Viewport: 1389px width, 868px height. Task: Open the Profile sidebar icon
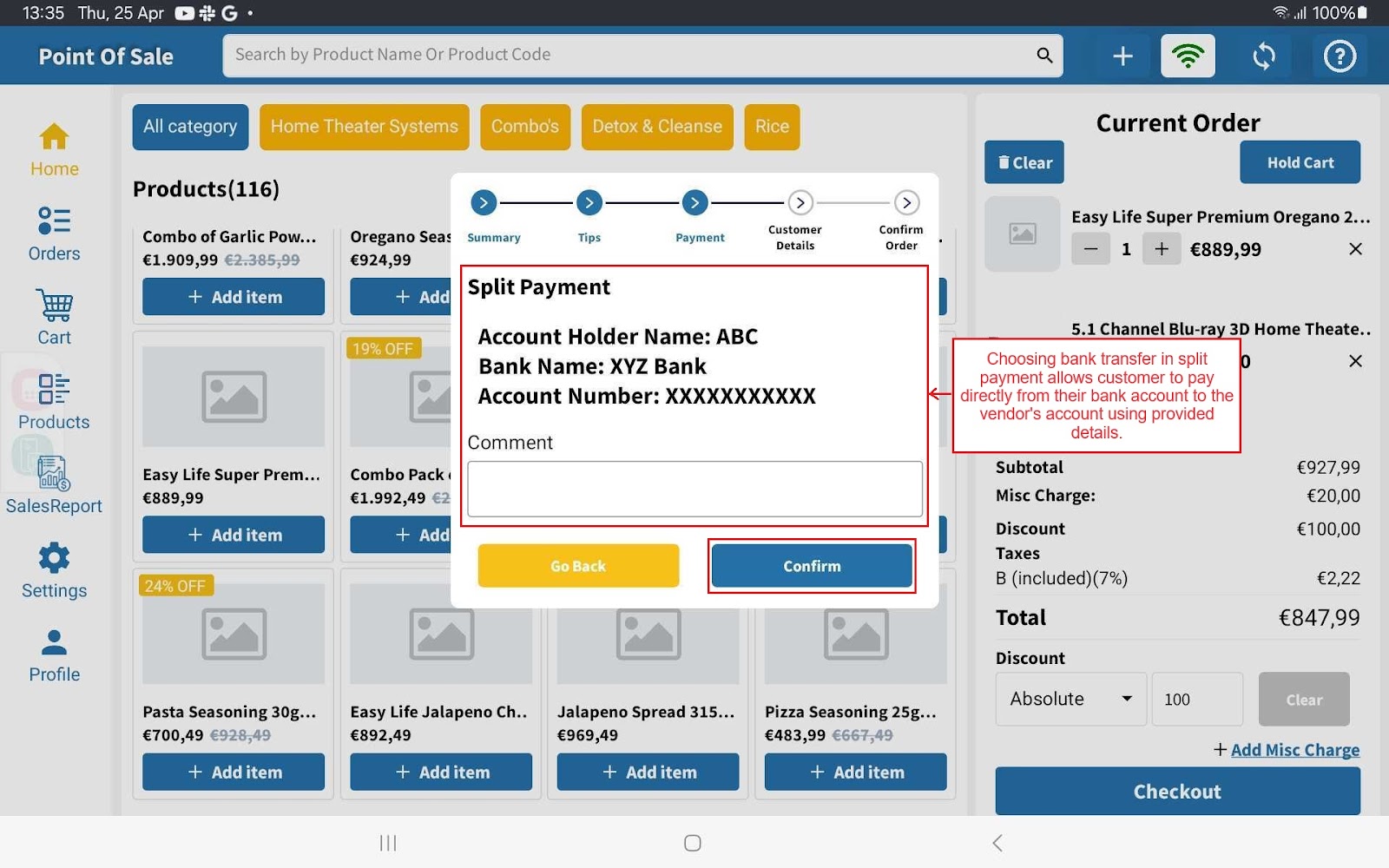click(x=54, y=655)
